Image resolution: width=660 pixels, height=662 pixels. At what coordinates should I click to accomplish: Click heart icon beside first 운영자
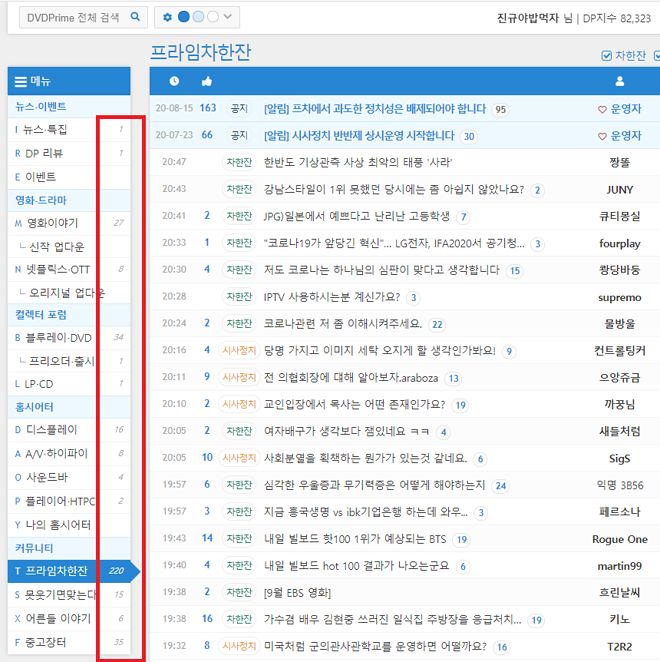pyautogui.click(x=602, y=109)
